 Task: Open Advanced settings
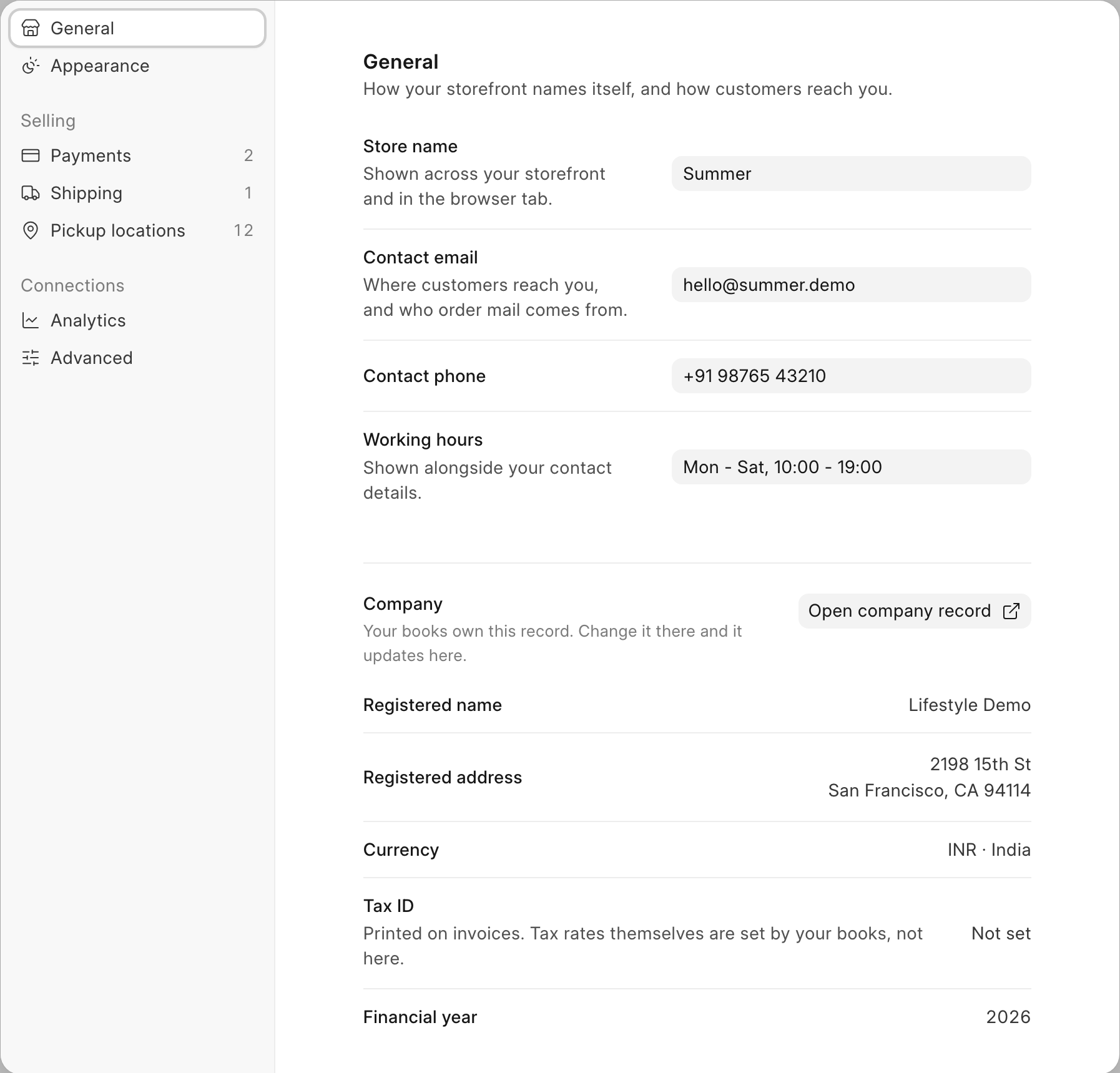(137, 358)
